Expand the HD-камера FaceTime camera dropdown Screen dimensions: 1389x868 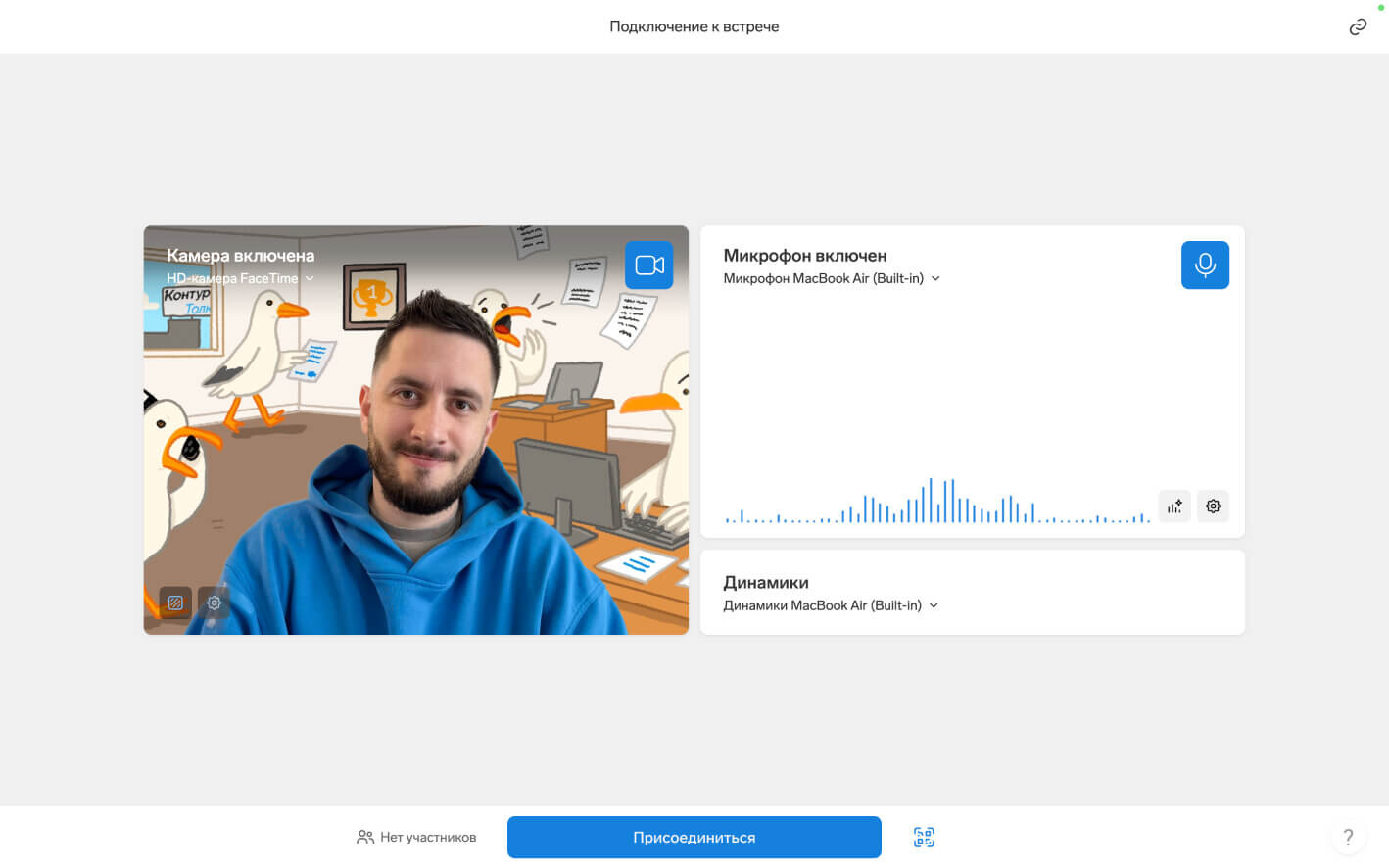tap(240, 278)
